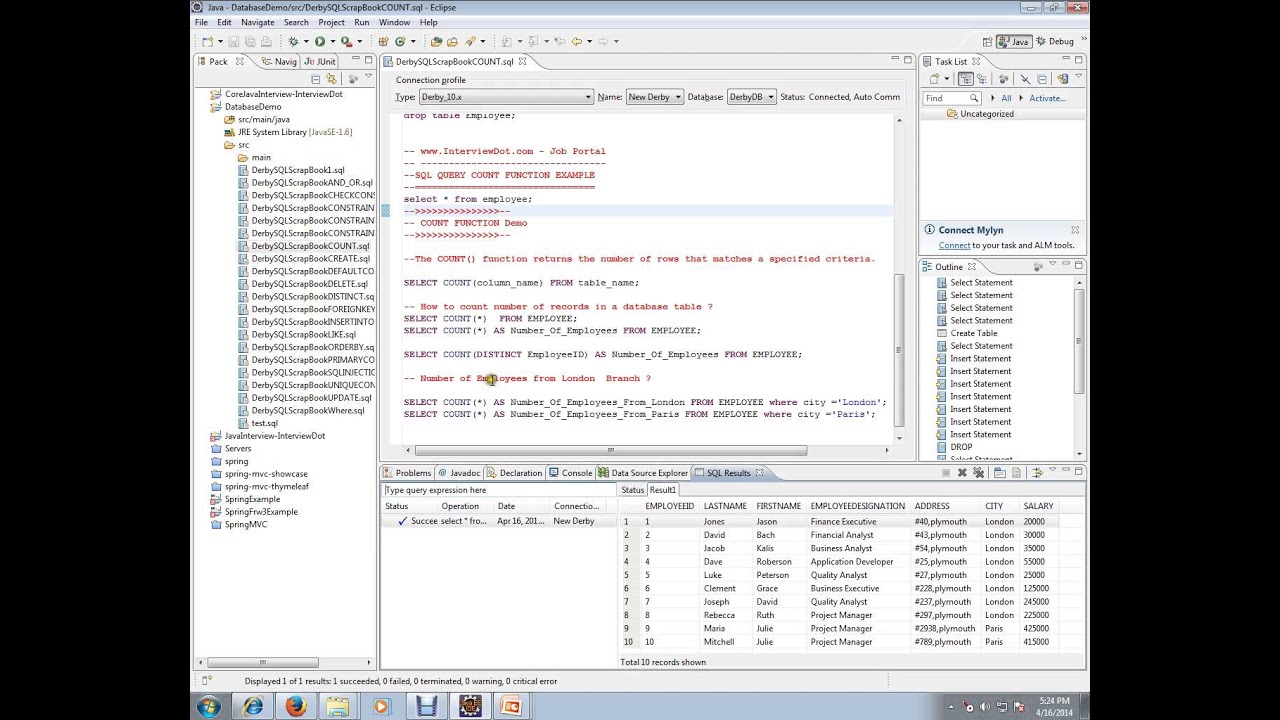1280x720 pixels.
Task: Click Focus on Workweek icon in Task List
Action: tap(1004, 78)
